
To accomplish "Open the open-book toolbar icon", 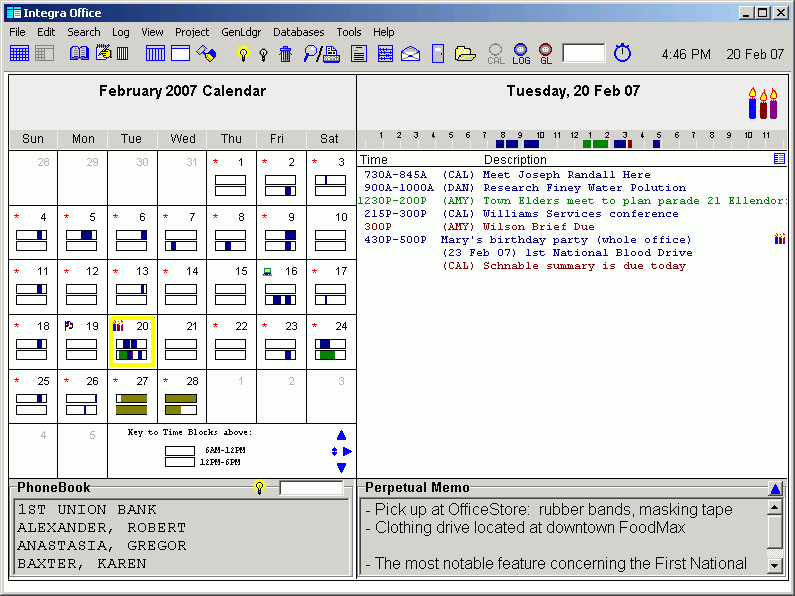I will (79, 53).
